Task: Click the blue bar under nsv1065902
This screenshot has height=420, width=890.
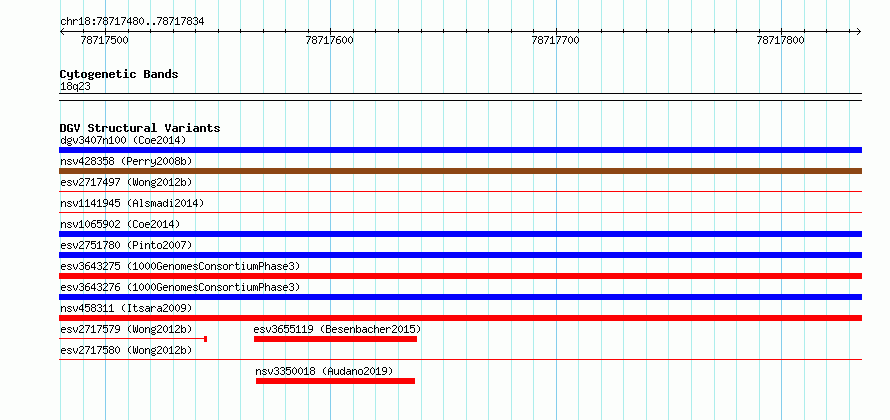Action: [x=460, y=234]
